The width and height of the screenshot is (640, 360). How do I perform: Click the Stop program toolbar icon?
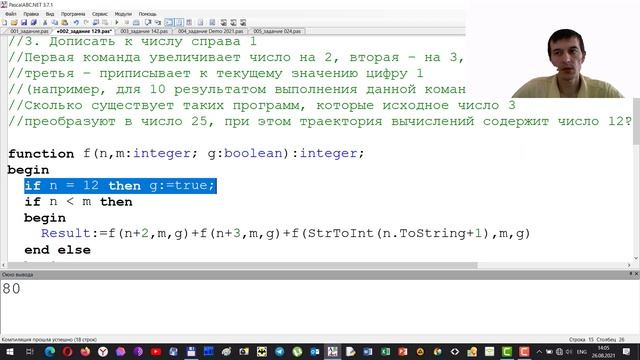[x=127, y=22]
